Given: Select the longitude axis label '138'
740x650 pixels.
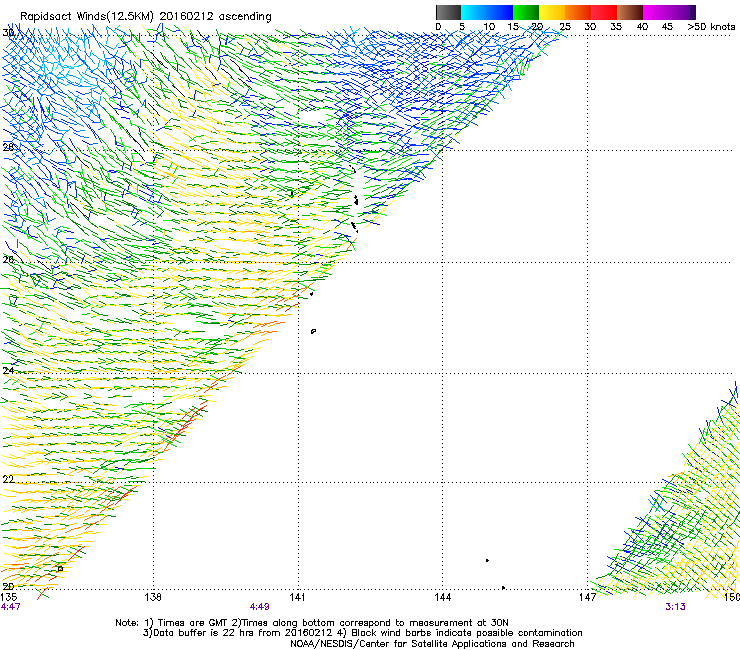Looking at the screenshot, I should coord(153,597).
